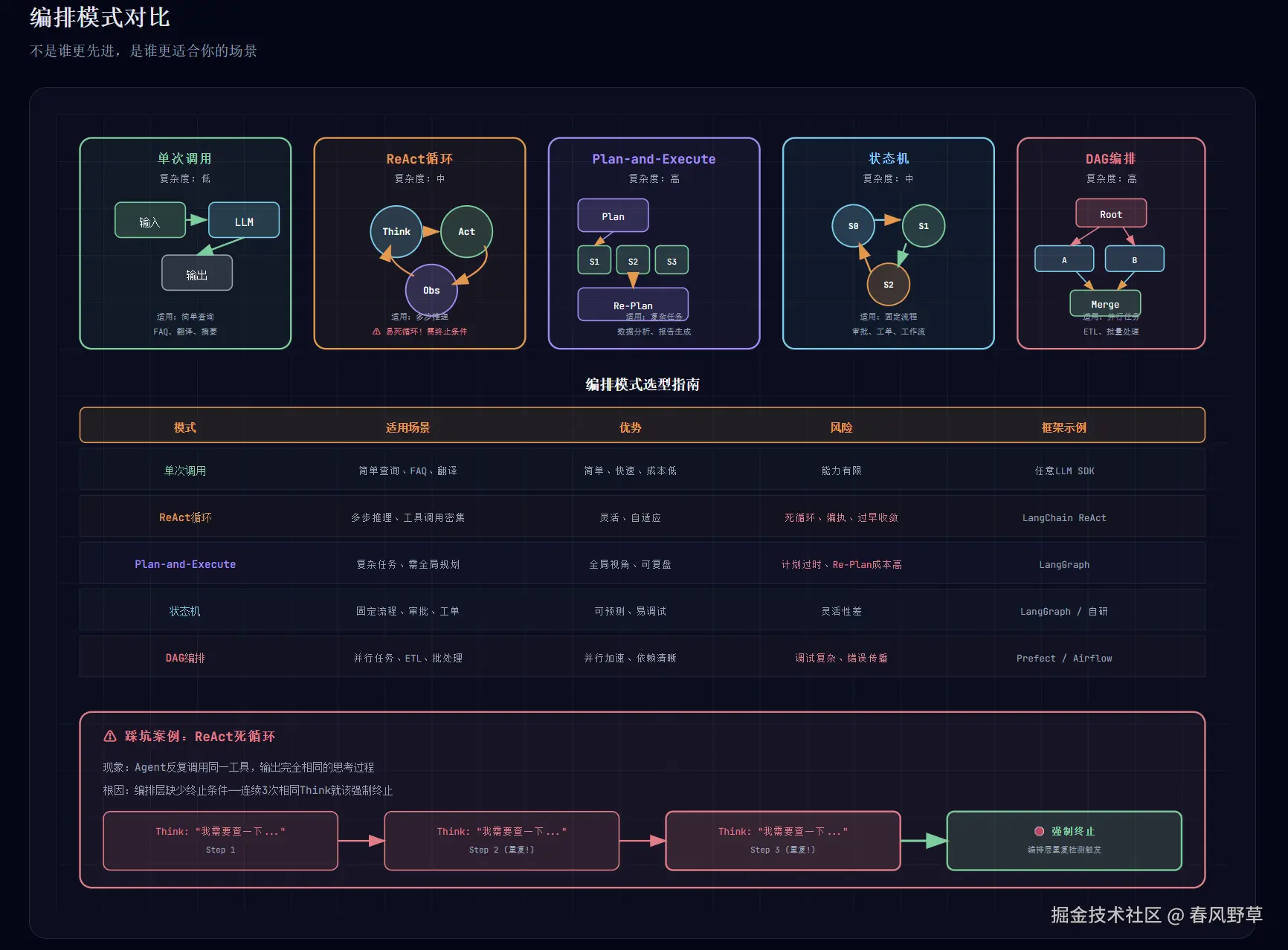Click the DAG编排 card title at top

(x=1111, y=159)
